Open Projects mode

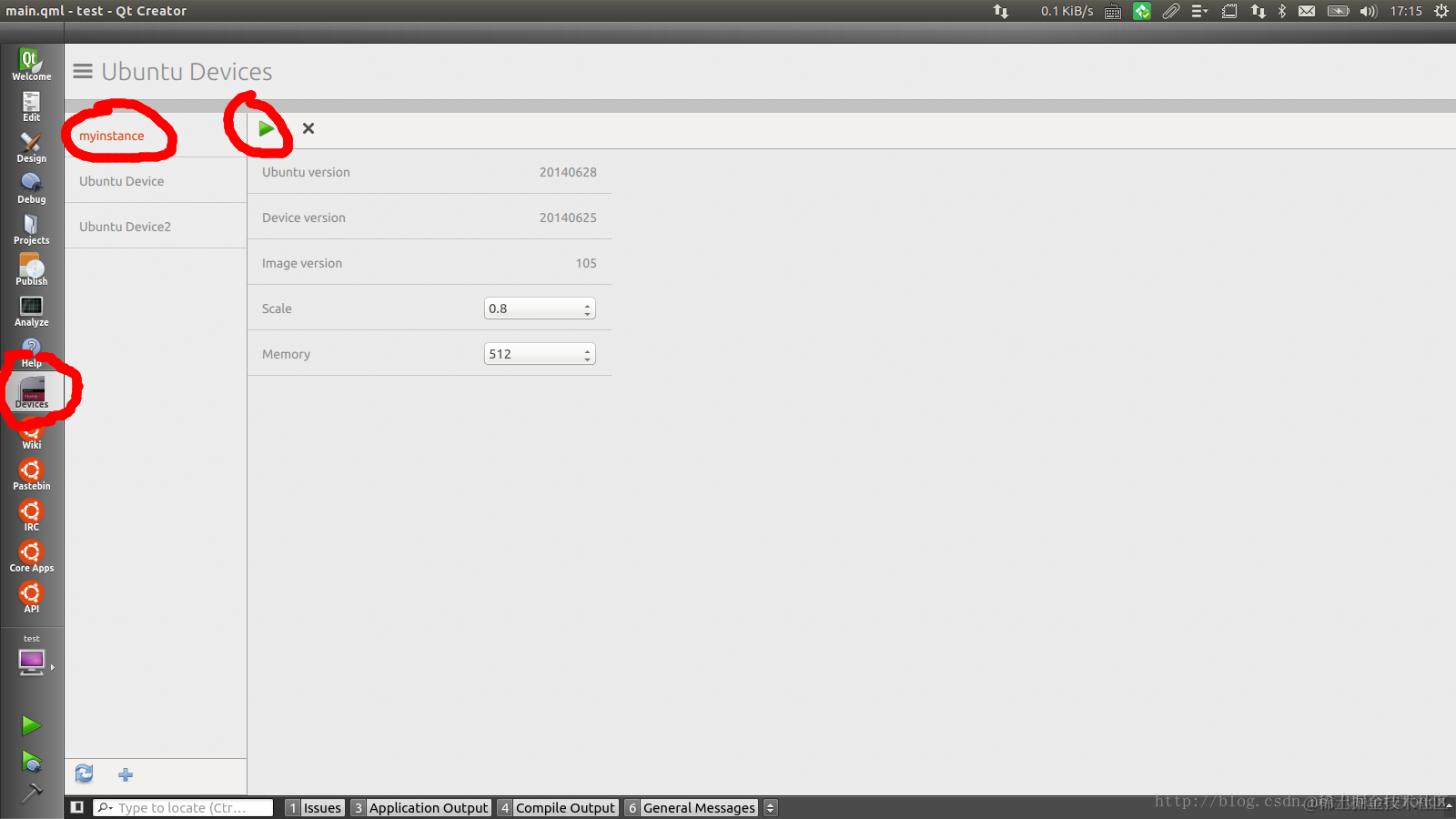click(31, 229)
